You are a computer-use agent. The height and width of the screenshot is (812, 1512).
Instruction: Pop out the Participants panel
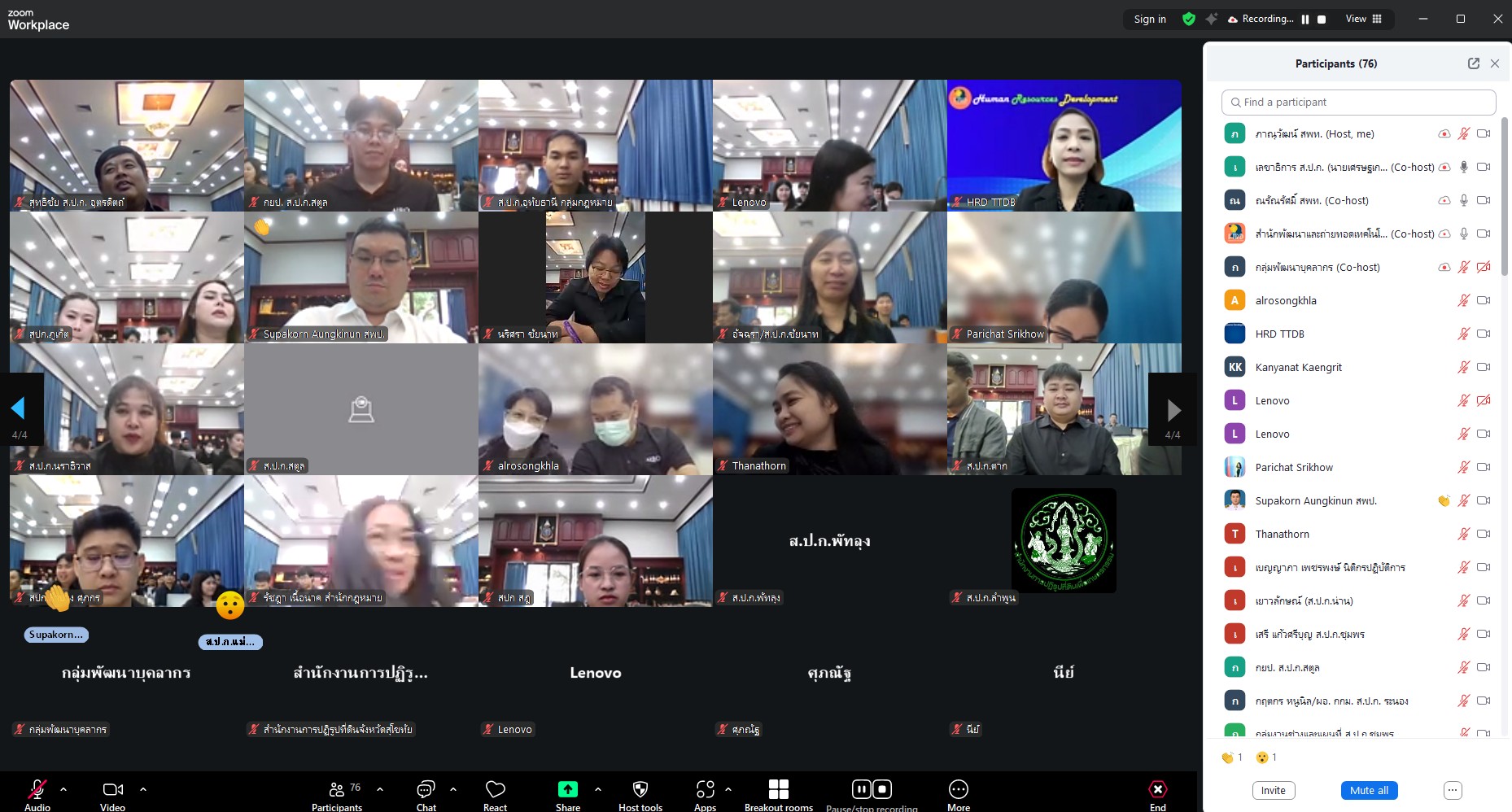pos(1473,63)
